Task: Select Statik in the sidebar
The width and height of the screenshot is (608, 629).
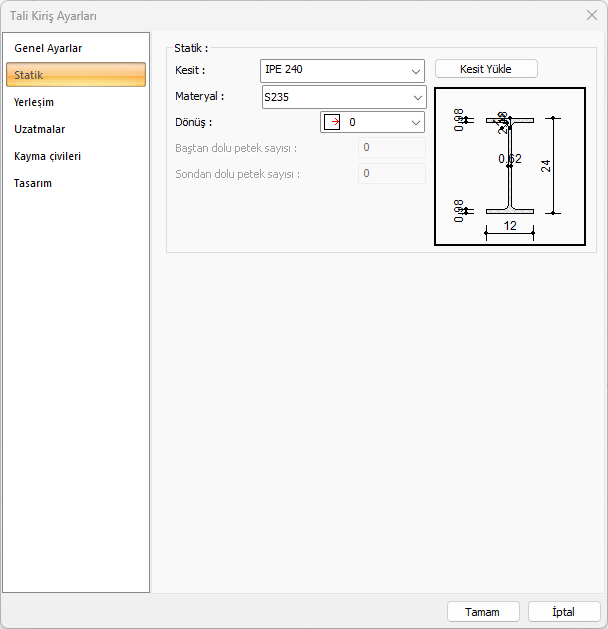Action: click(29, 75)
